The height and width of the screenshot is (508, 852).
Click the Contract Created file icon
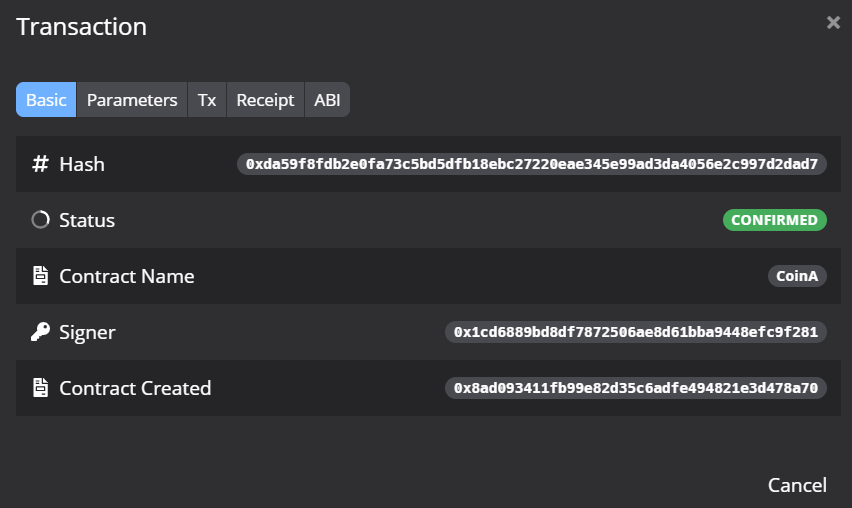click(40, 388)
